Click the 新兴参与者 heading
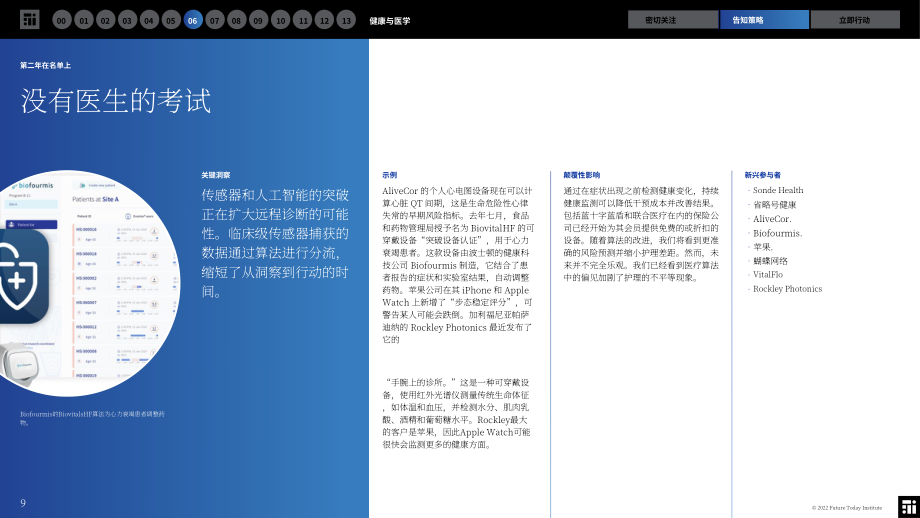This screenshot has height=518, width=920. tap(762, 175)
